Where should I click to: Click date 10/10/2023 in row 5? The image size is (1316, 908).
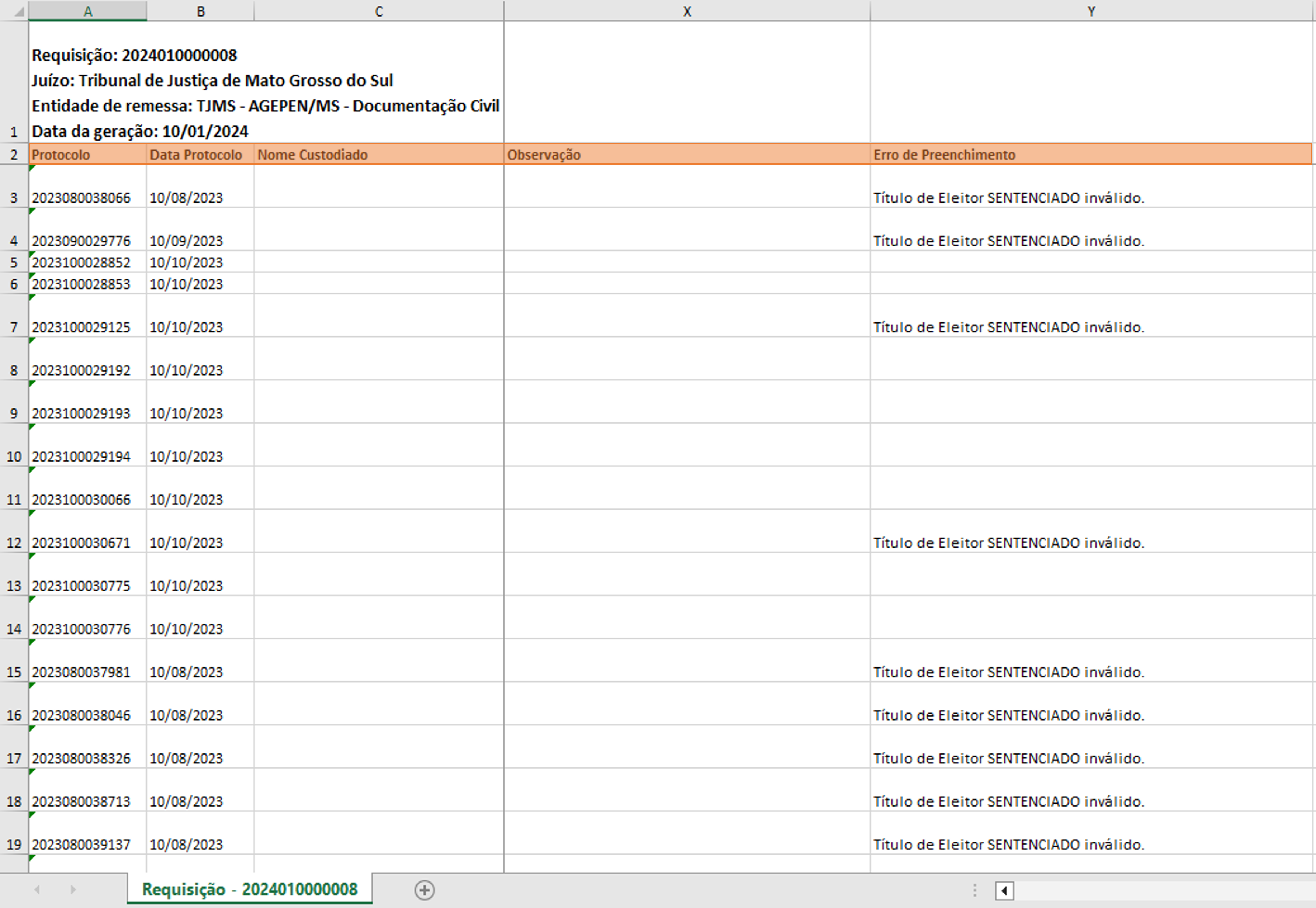click(x=200, y=262)
